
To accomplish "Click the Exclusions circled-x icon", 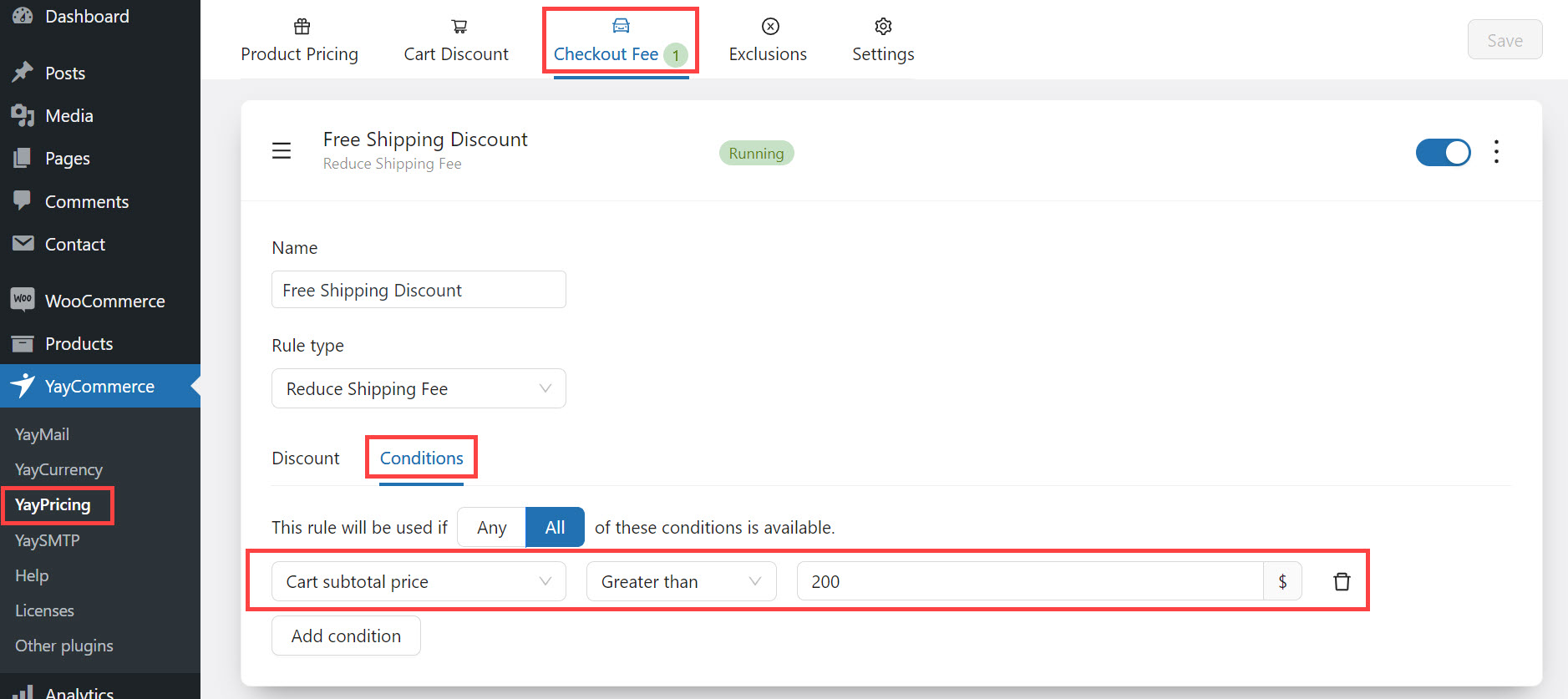I will 770,27.
